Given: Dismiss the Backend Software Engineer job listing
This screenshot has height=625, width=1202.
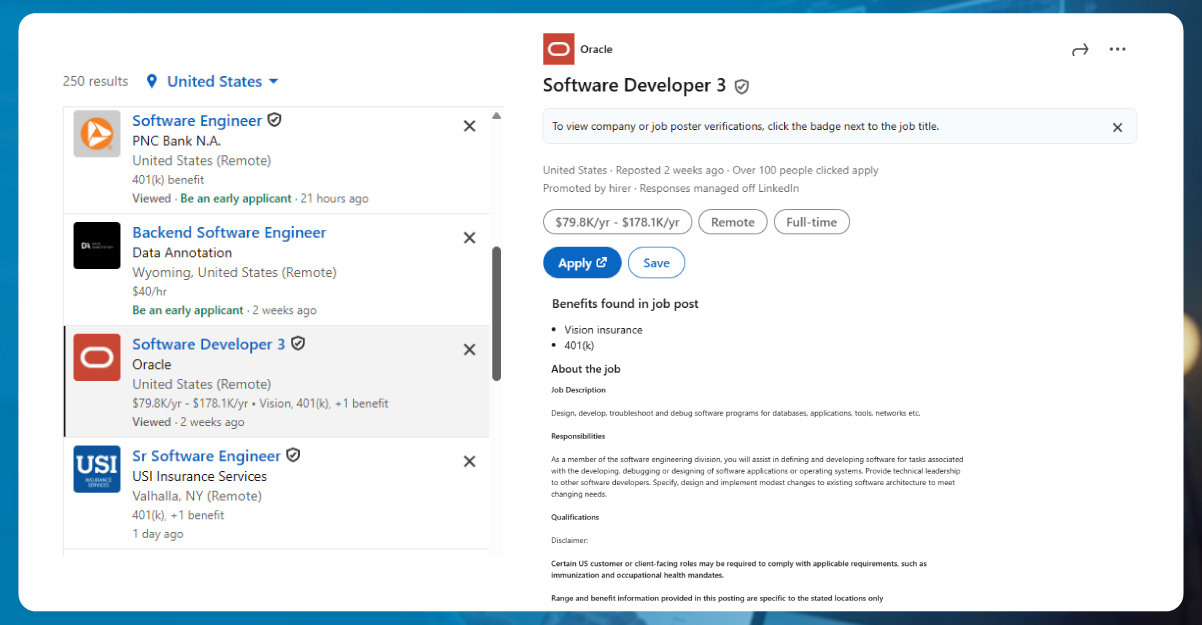Looking at the screenshot, I should click(x=469, y=238).
